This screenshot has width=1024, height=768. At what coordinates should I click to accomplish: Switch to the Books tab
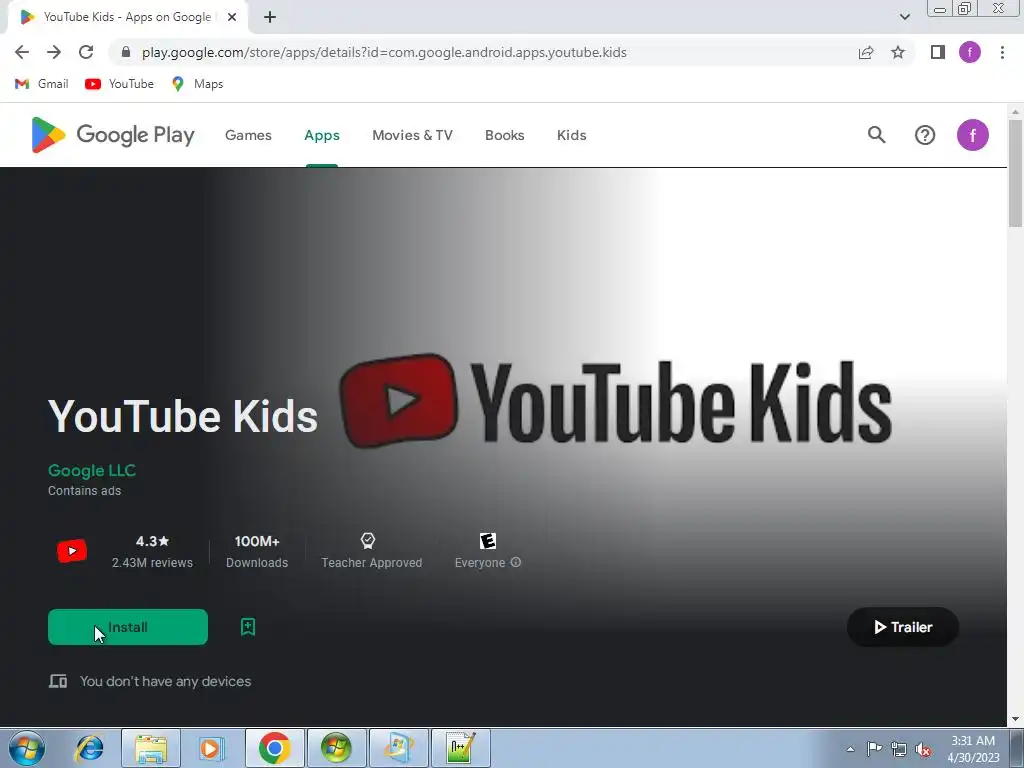(504, 135)
